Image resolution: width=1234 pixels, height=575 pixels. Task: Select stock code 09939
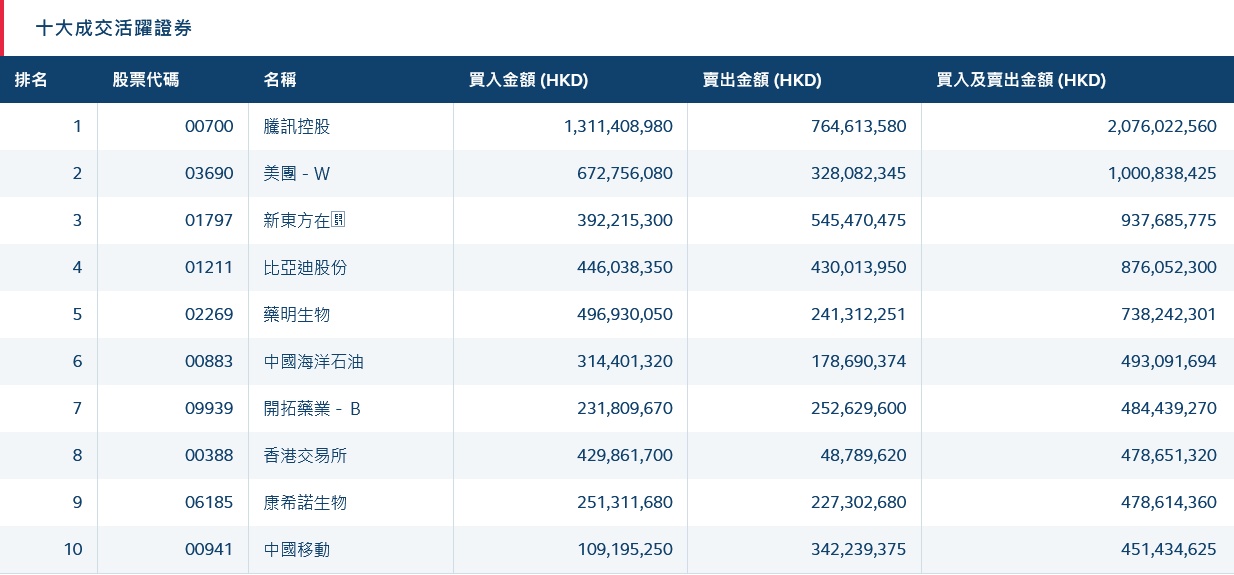click(x=209, y=408)
